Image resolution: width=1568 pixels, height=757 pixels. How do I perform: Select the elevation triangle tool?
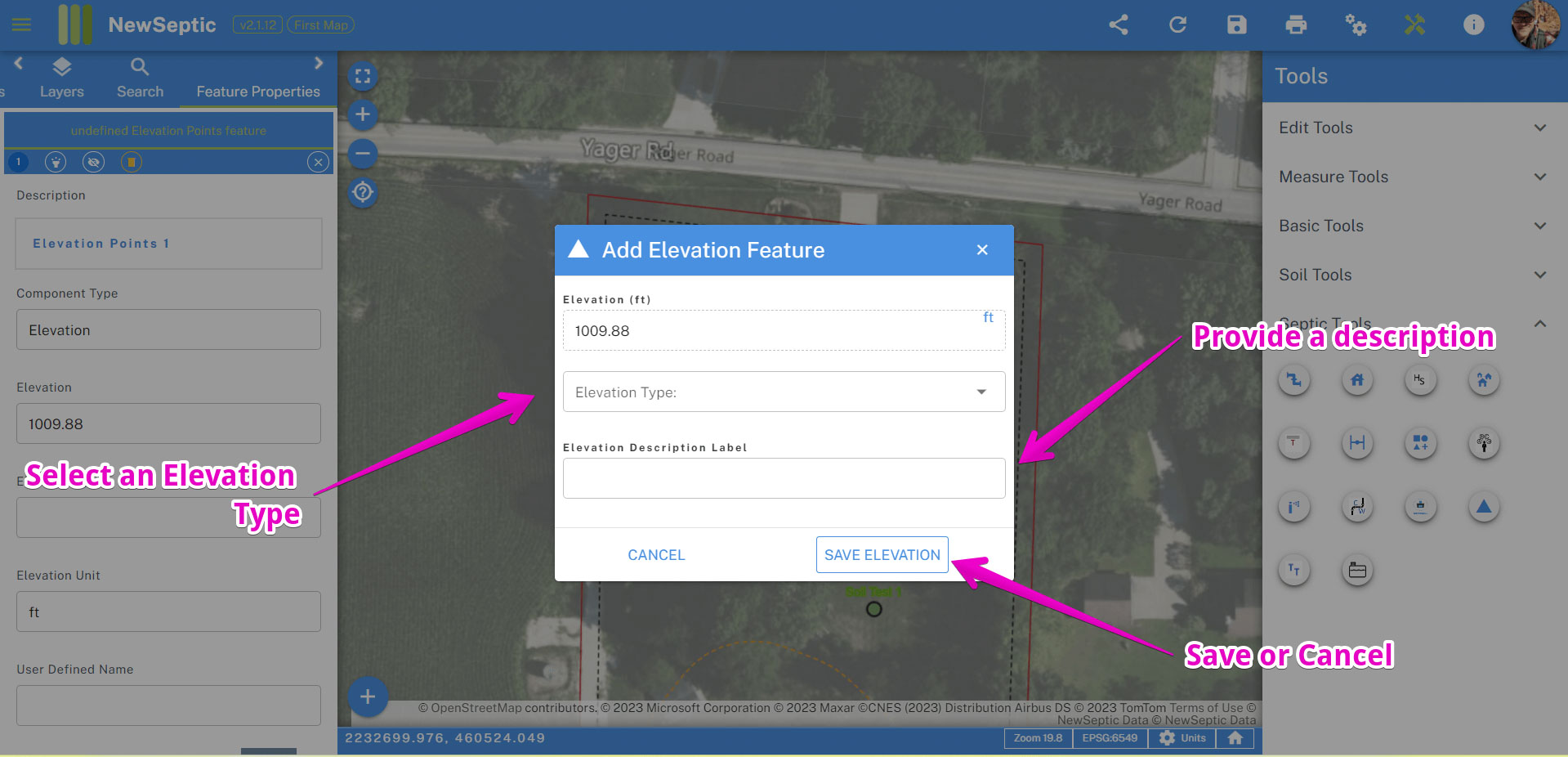pos(1484,507)
